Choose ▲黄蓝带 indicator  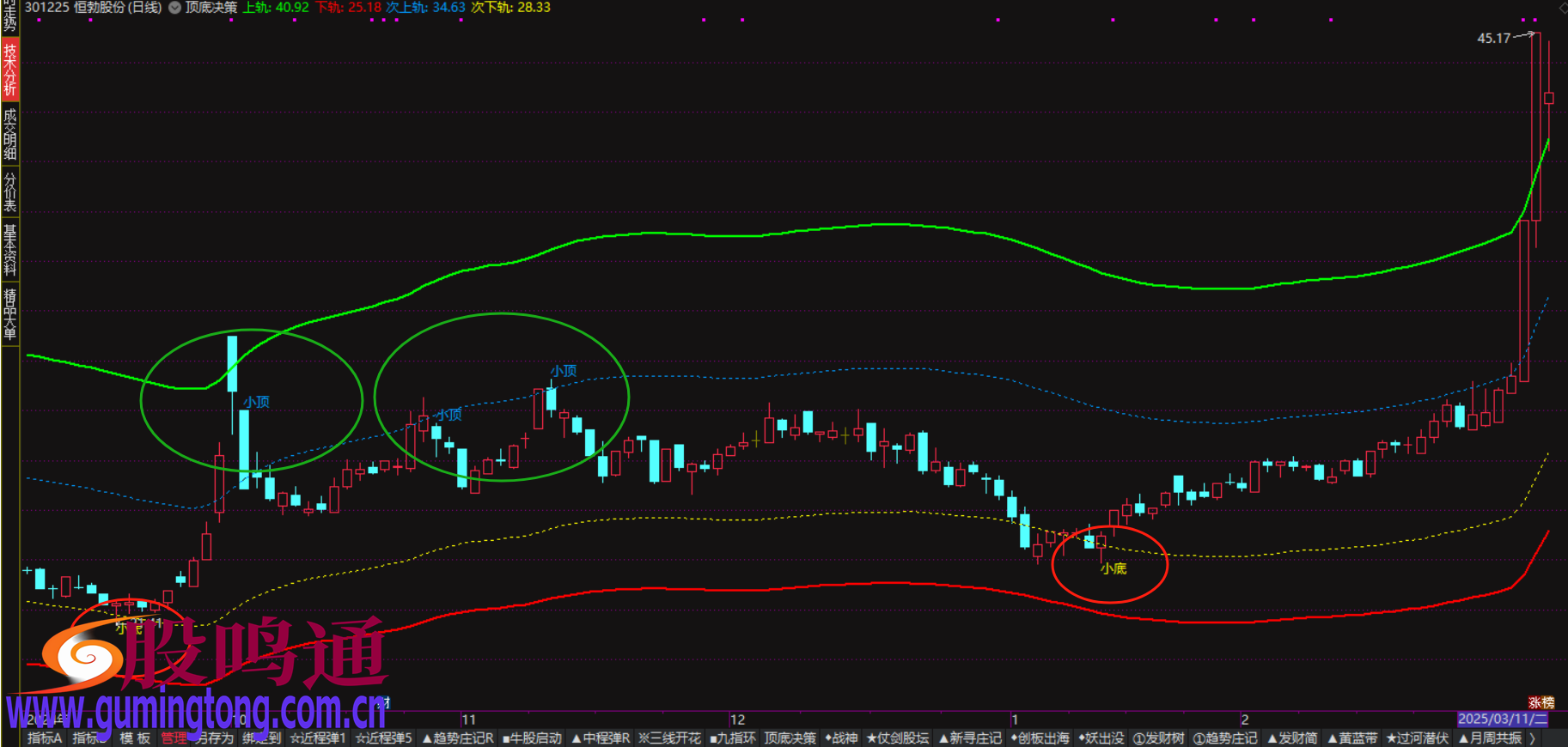coord(1351,738)
